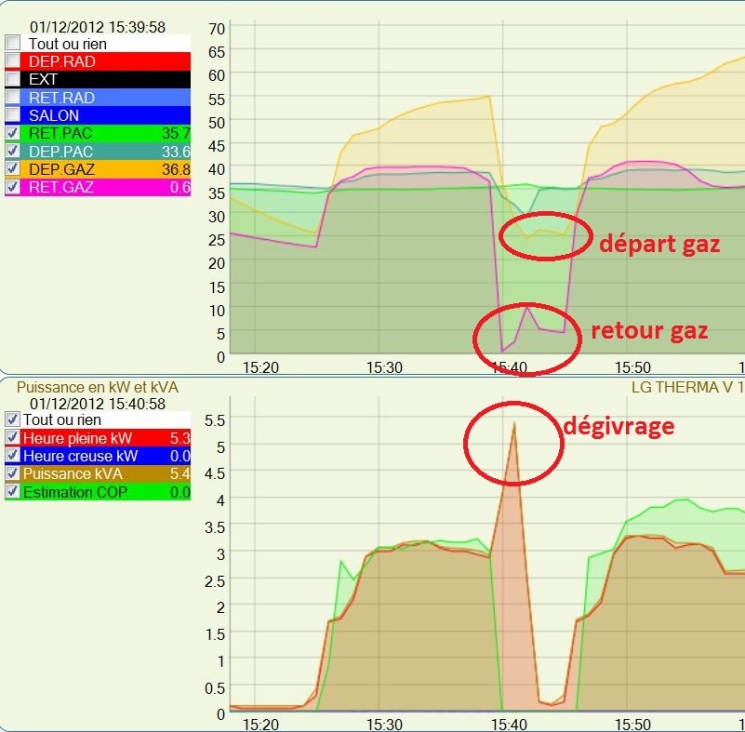Tick the RET.RAD series checkbox
The image size is (745, 732).
click(x=12, y=97)
